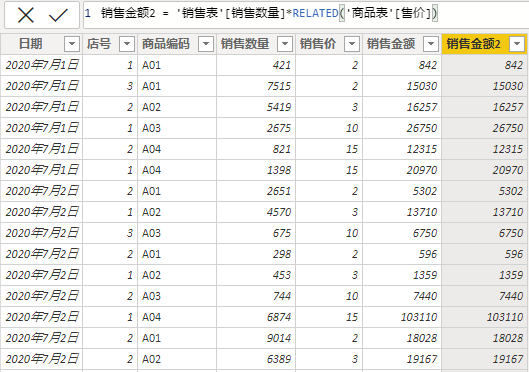Click 销售金额 cell 103110
Image resolution: width=529 pixels, height=372 pixels.
pyautogui.click(x=402, y=317)
